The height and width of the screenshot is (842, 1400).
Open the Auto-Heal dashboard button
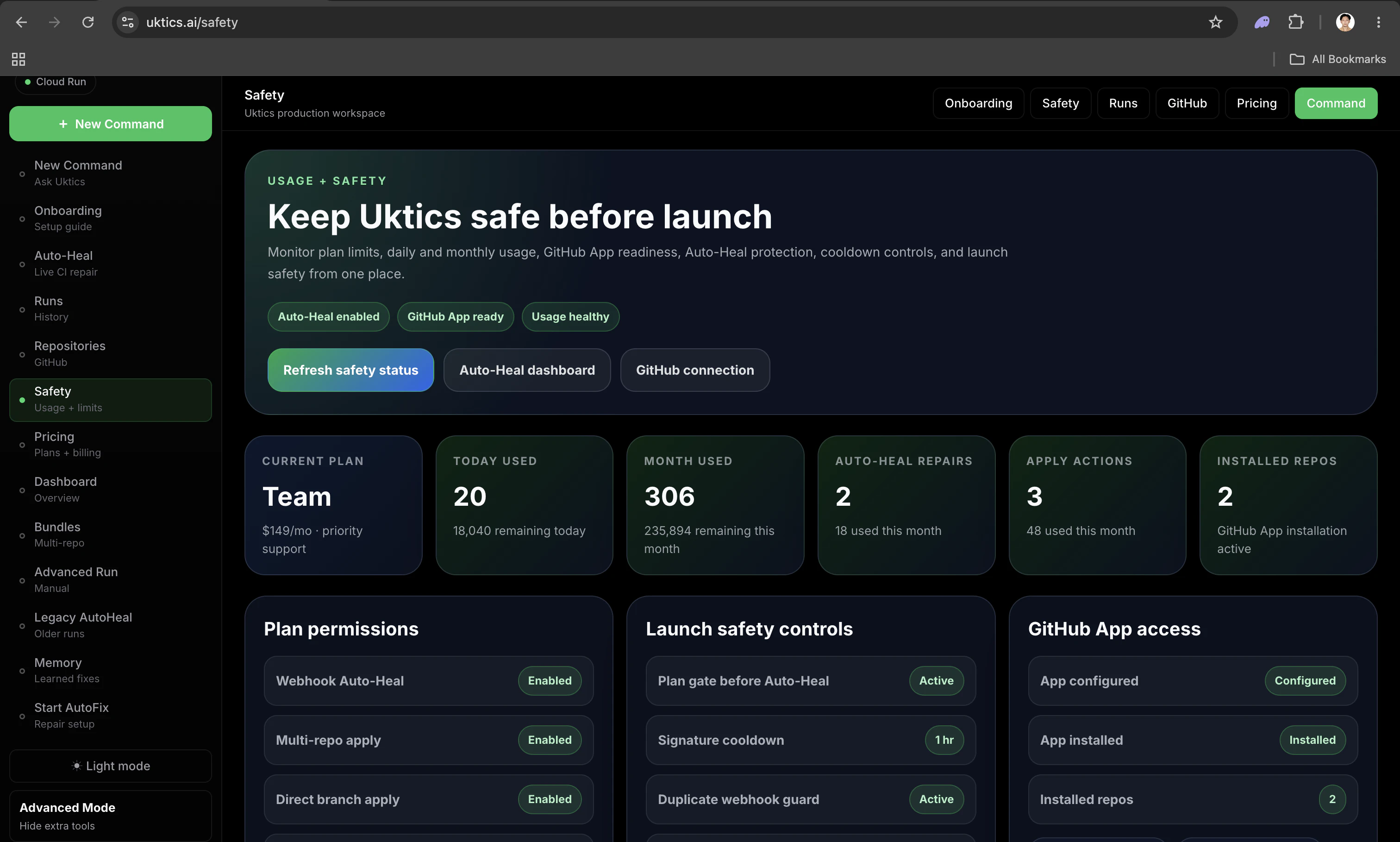[527, 370]
